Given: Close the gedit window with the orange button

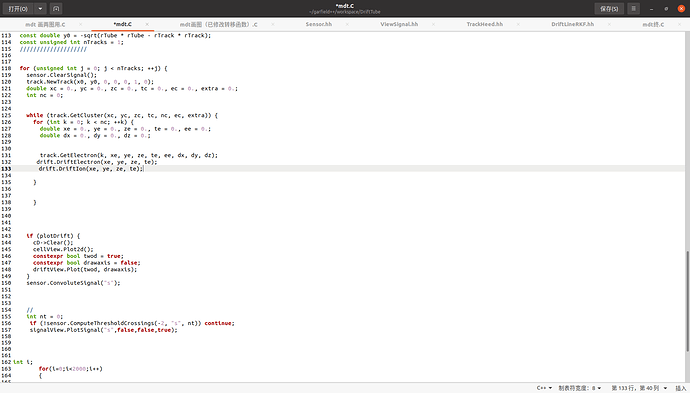Looking at the screenshot, I should coord(681,8).
